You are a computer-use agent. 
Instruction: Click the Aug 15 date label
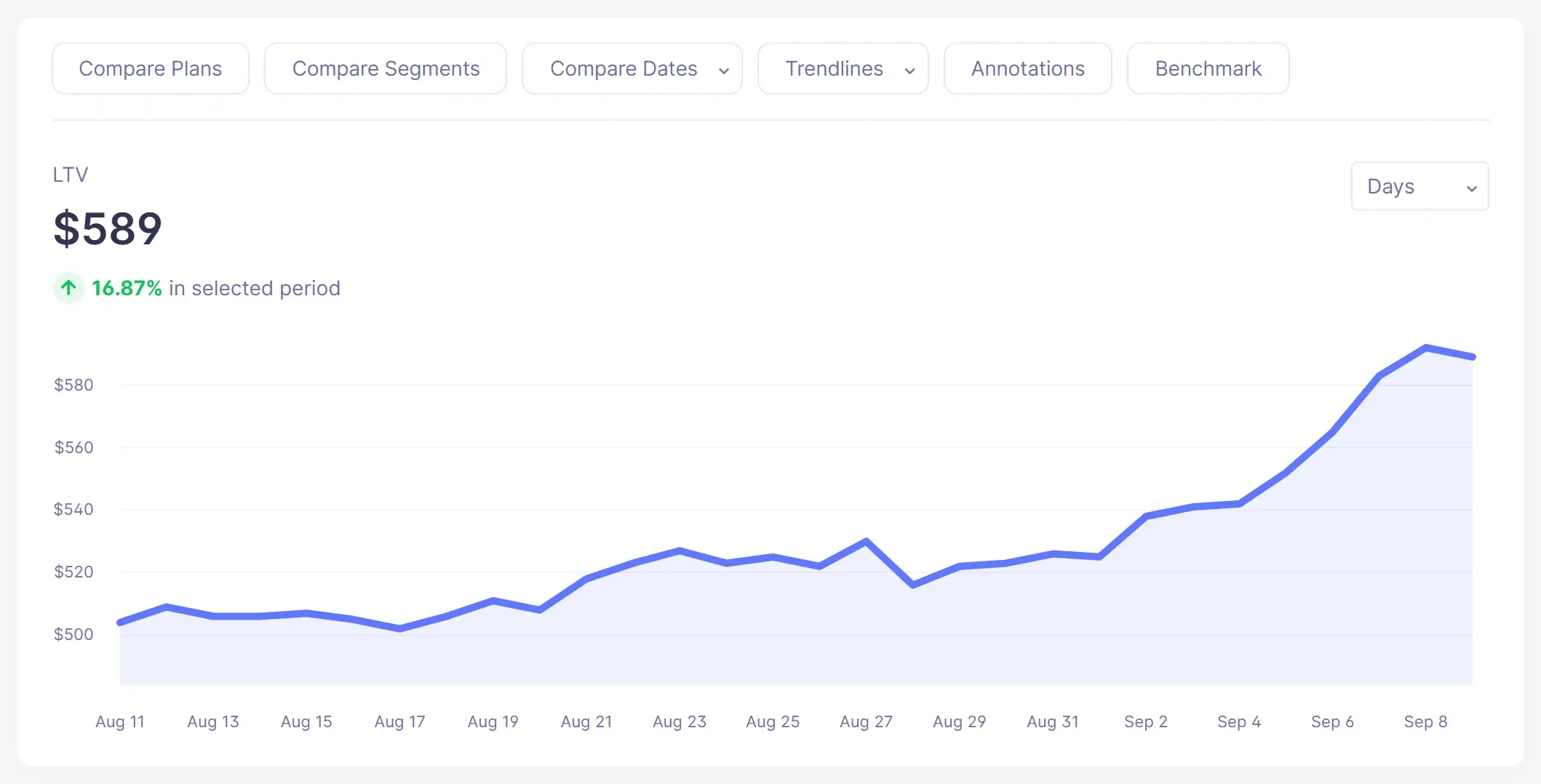click(306, 721)
